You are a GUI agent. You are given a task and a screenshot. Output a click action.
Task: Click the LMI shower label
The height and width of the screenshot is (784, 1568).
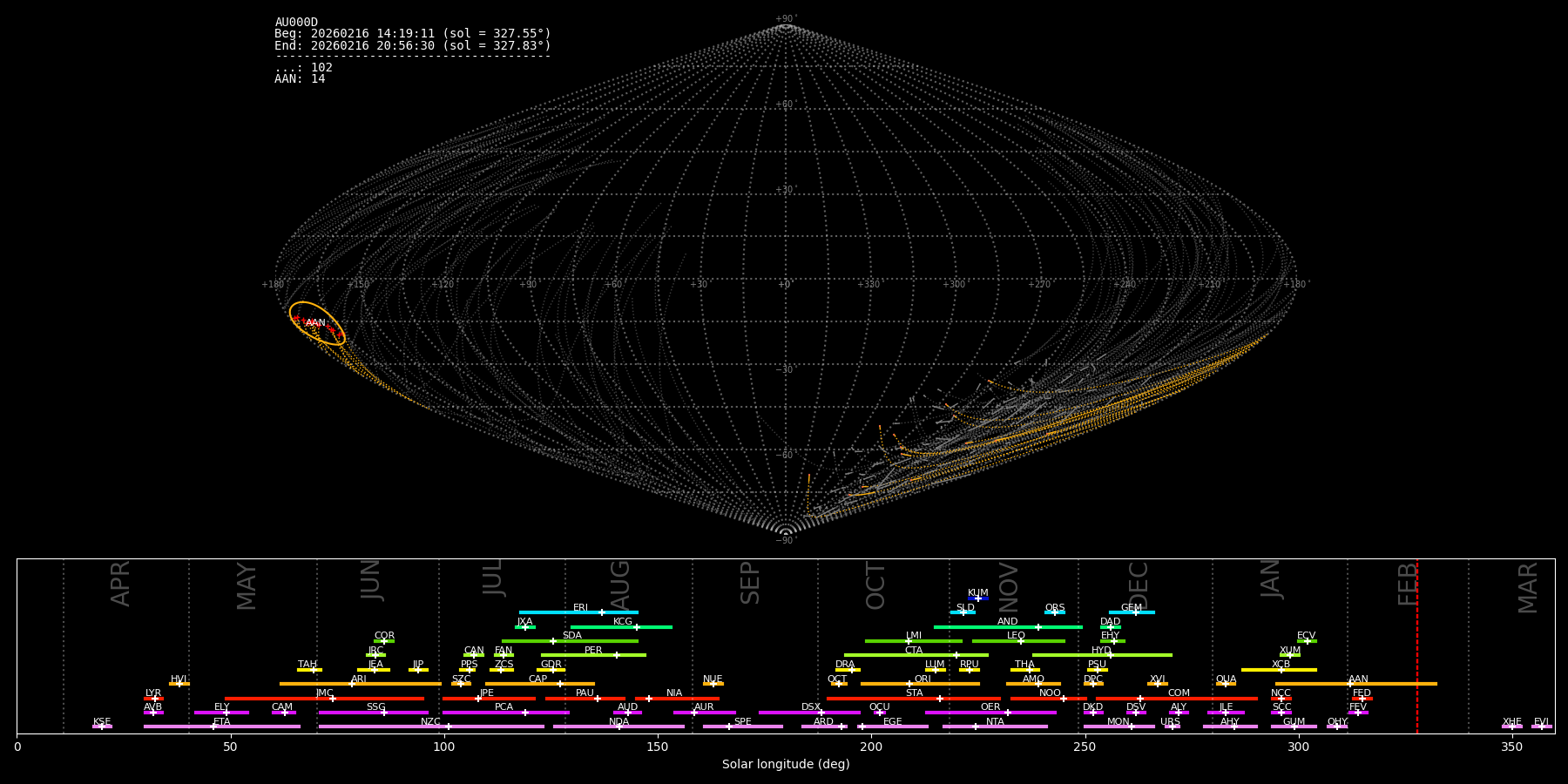[x=914, y=636]
